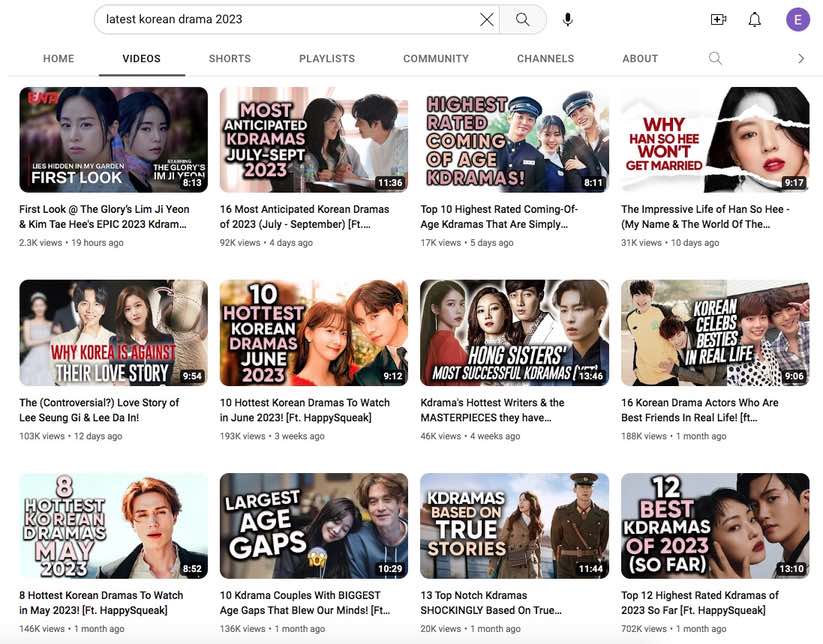Open the profile avatar menu
This screenshot has width=823, height=644.
tap(796, 18)
